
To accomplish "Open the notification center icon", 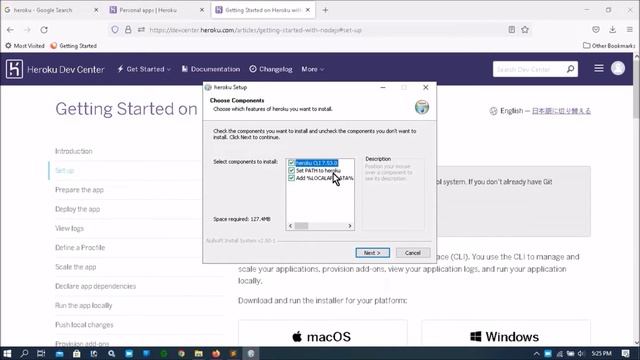I will pyautogui.click(x=625, y=353).
